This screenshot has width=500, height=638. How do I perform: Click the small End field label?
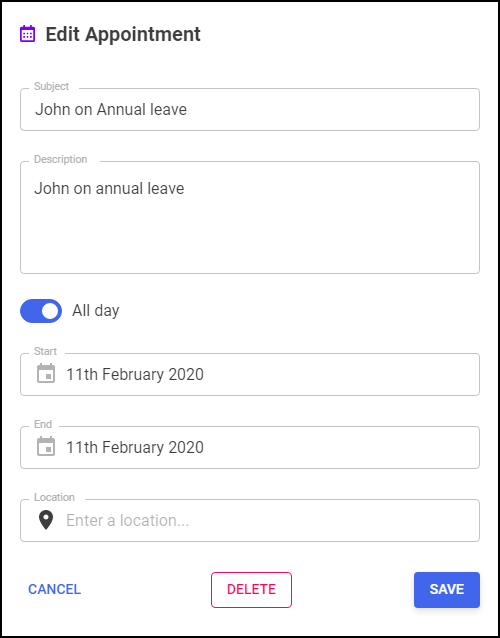pos(43,424)
